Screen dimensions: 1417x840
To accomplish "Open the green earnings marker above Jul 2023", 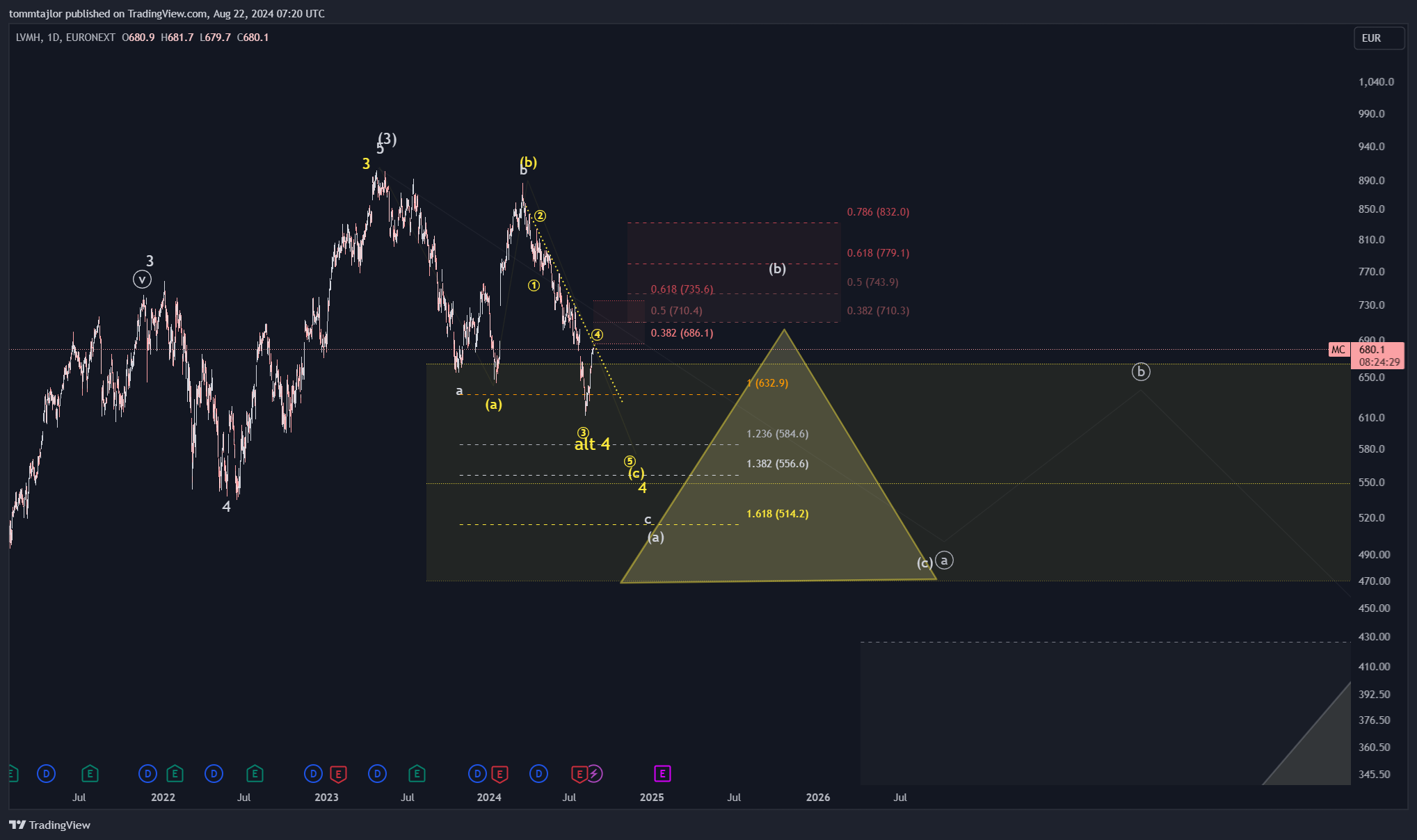I will point(417,773).
